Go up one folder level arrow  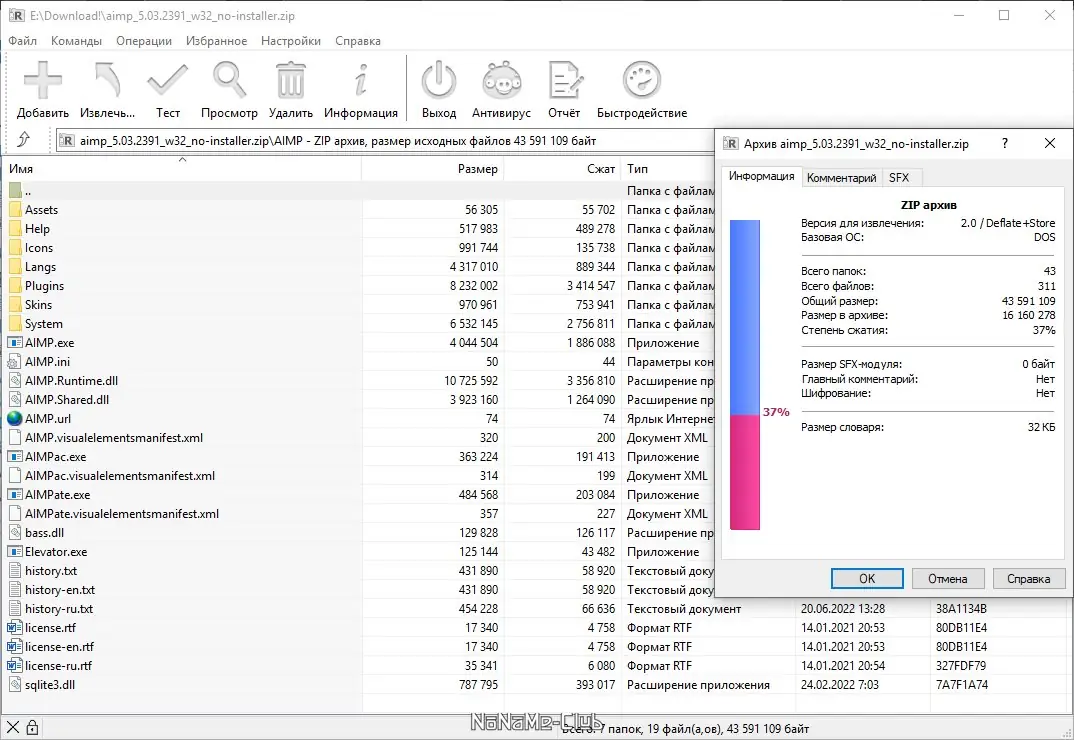[23, 140]
